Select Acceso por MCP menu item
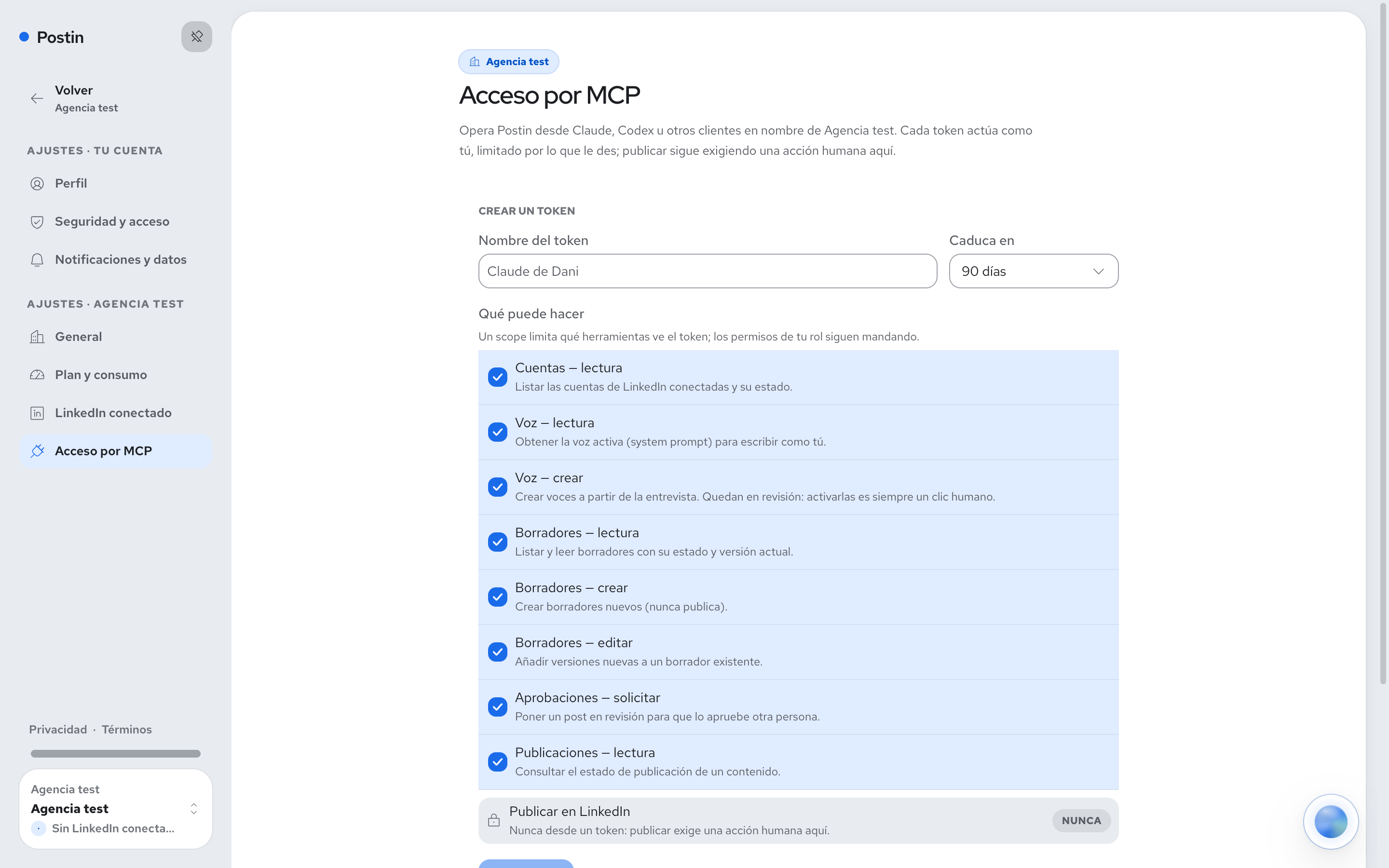The height and width of the screenshot is (868, 1389). 115,451
